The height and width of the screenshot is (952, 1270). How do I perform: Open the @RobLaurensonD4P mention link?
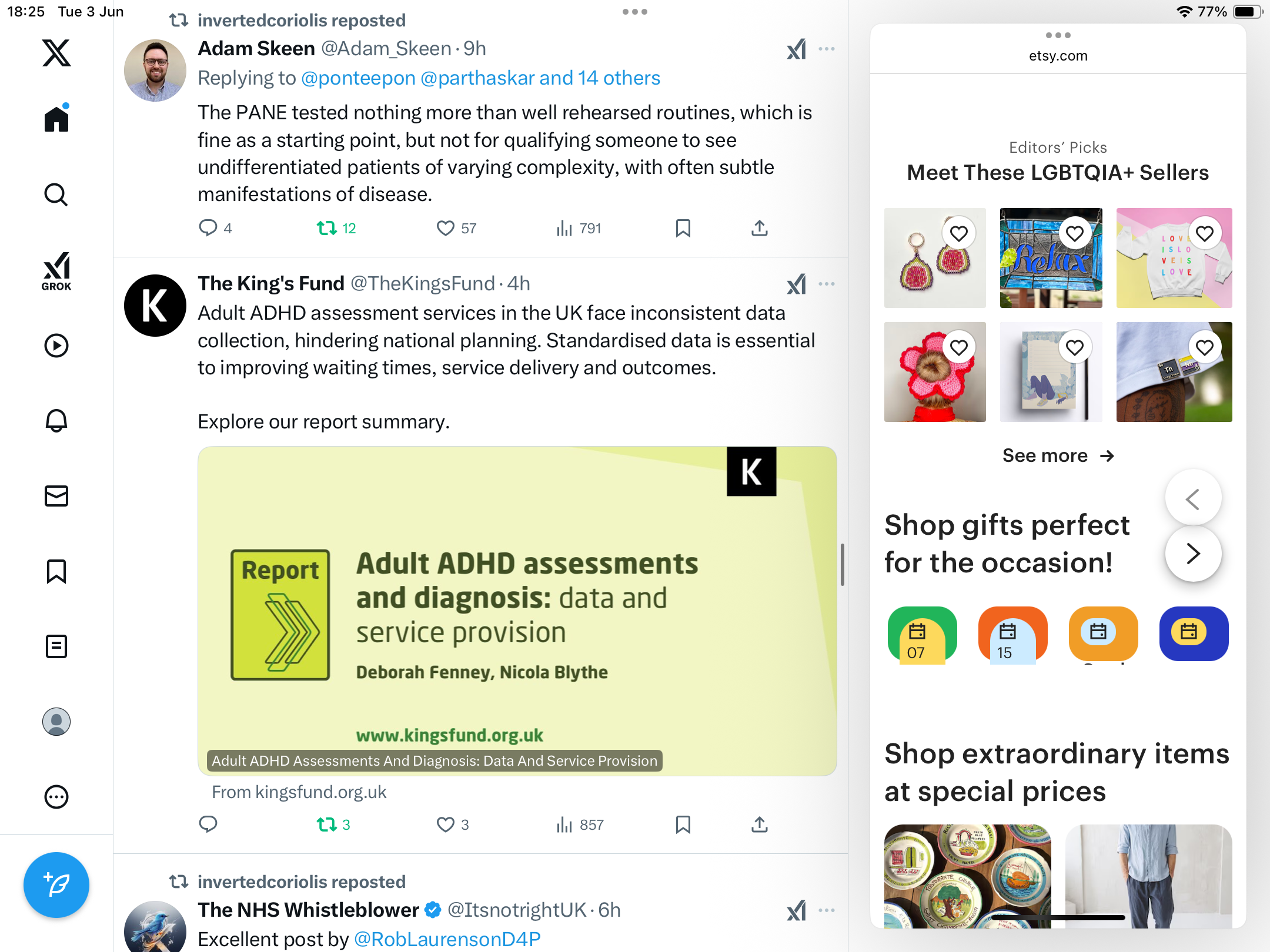click(447, 939)
